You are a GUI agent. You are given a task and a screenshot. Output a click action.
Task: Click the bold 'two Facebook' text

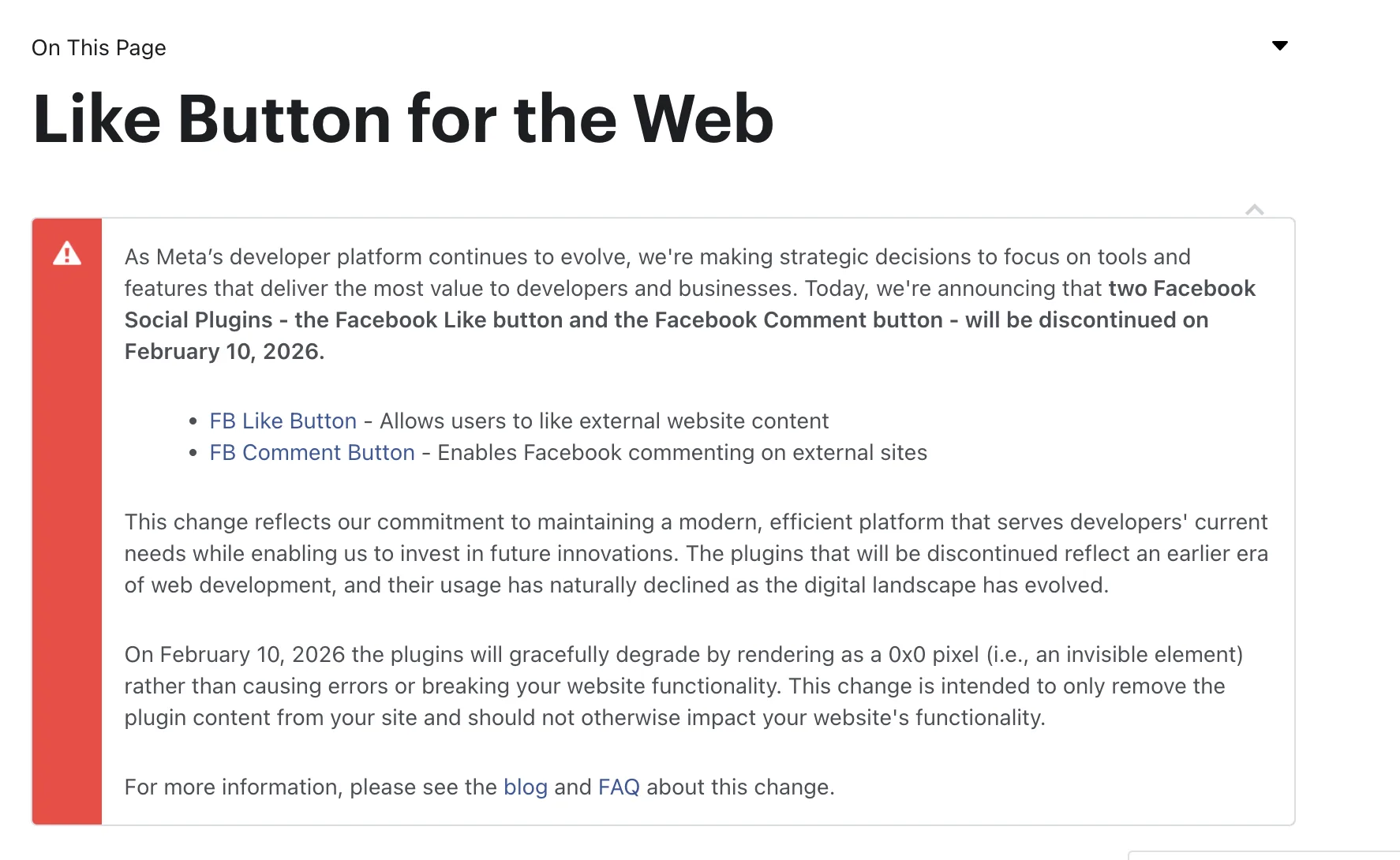tap(1181, 289)
